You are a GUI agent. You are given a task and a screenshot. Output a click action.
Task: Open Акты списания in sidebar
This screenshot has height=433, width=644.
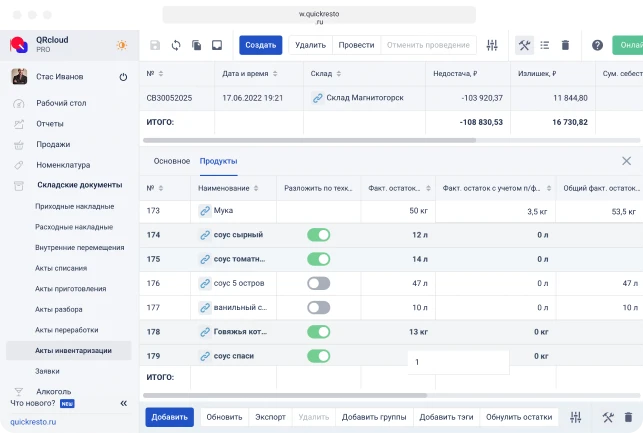[61, 268]
